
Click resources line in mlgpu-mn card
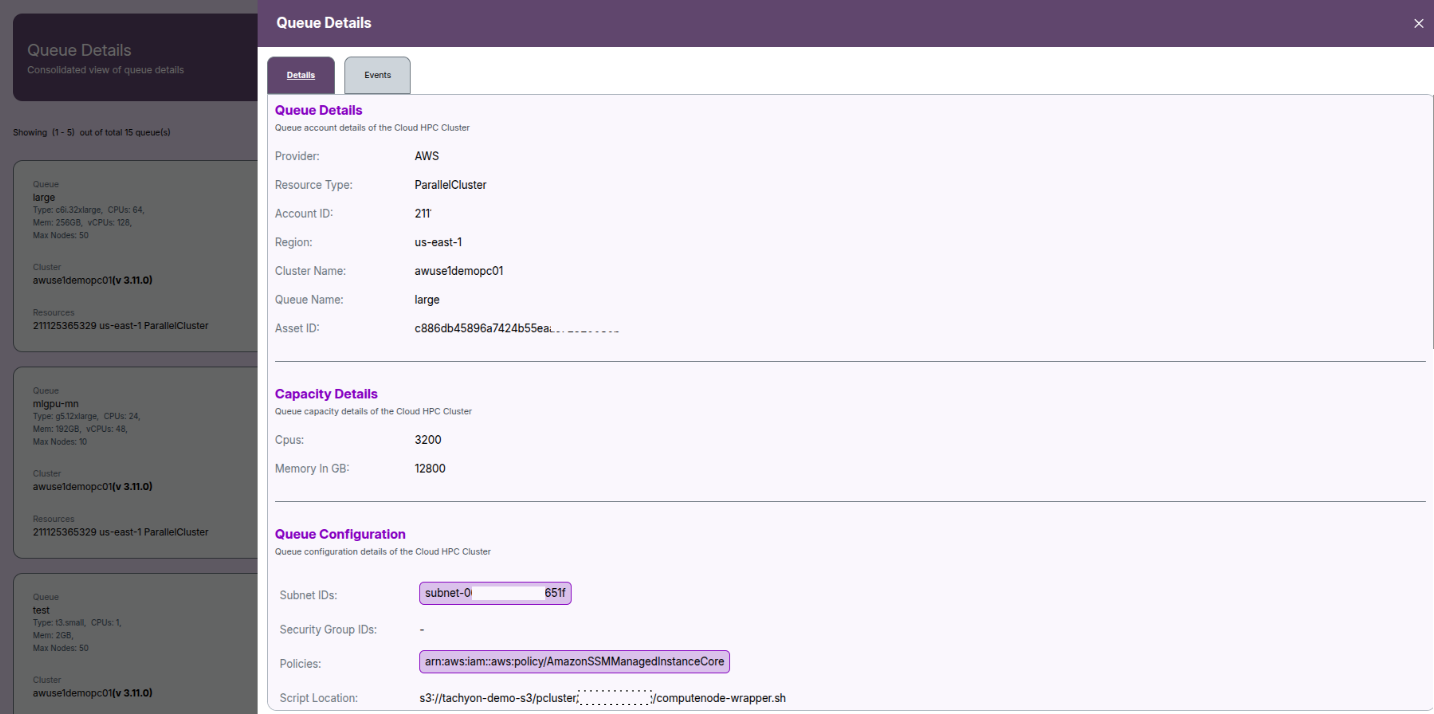coord(121,532)
